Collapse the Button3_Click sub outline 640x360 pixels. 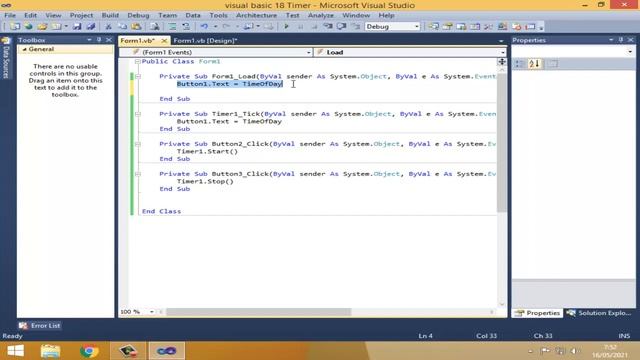click(138, 174)
